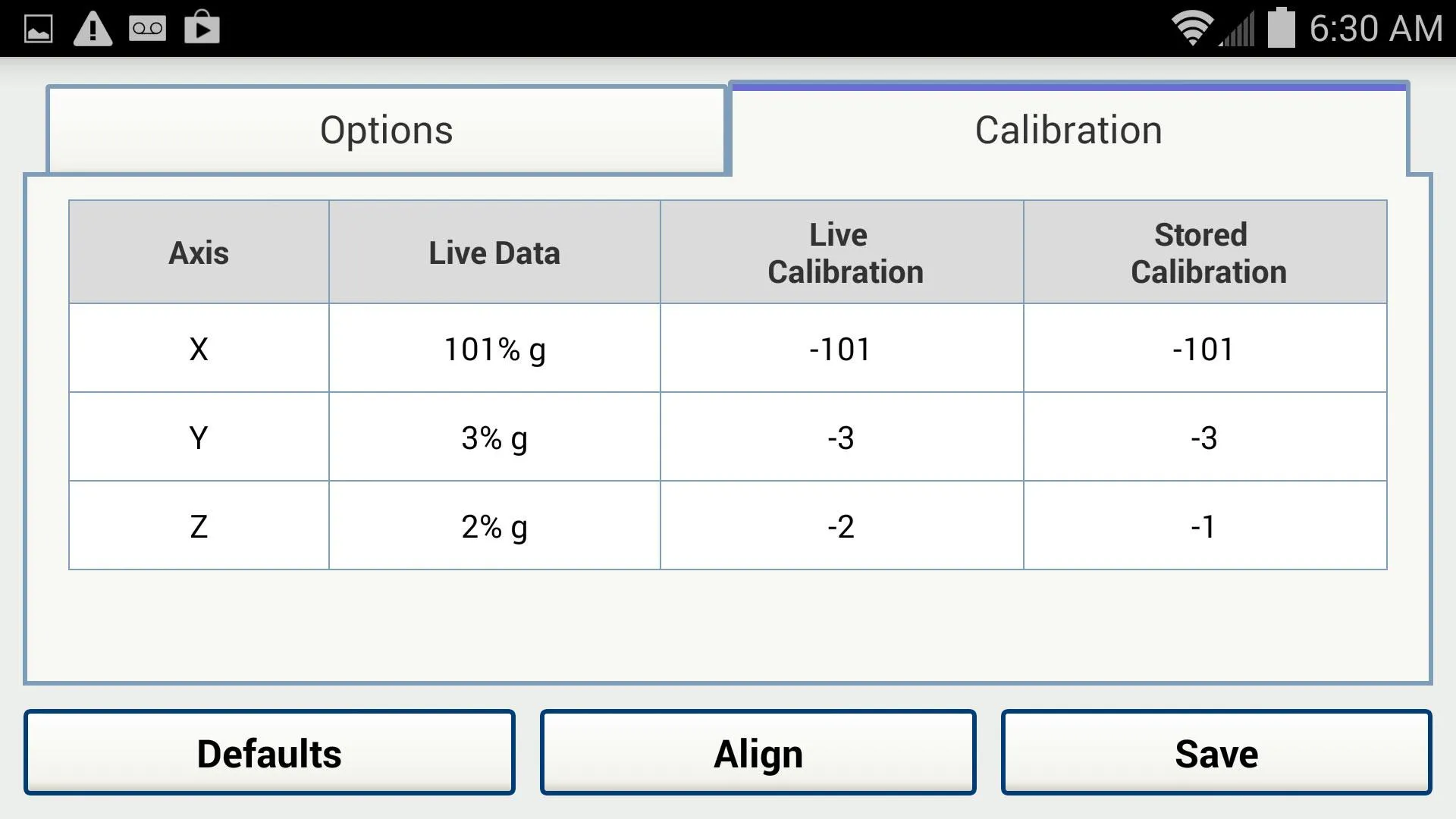Select the Y axis live calibration value
1456x819 pixels.
coord(842,437)
